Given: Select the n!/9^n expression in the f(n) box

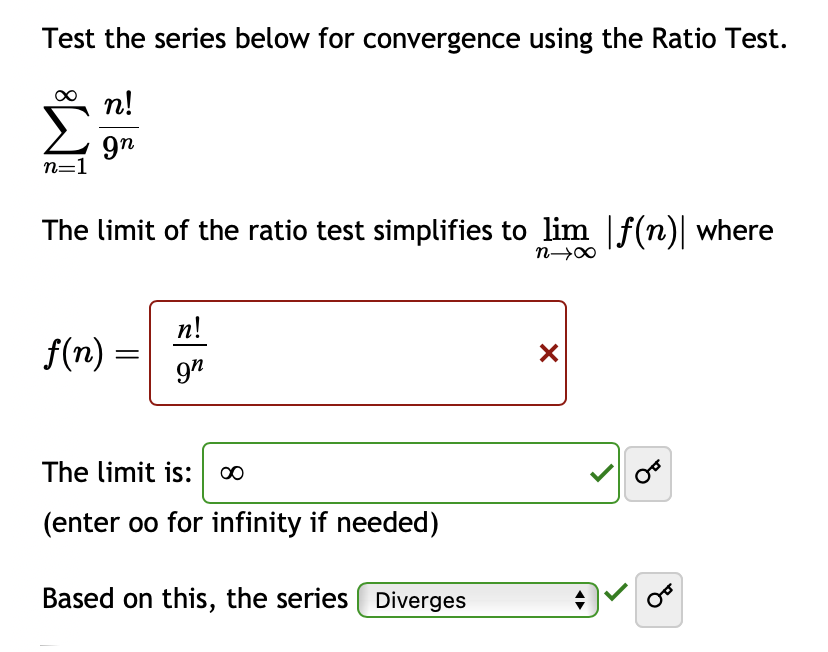Looking at the screenshot, I should 188,350.
